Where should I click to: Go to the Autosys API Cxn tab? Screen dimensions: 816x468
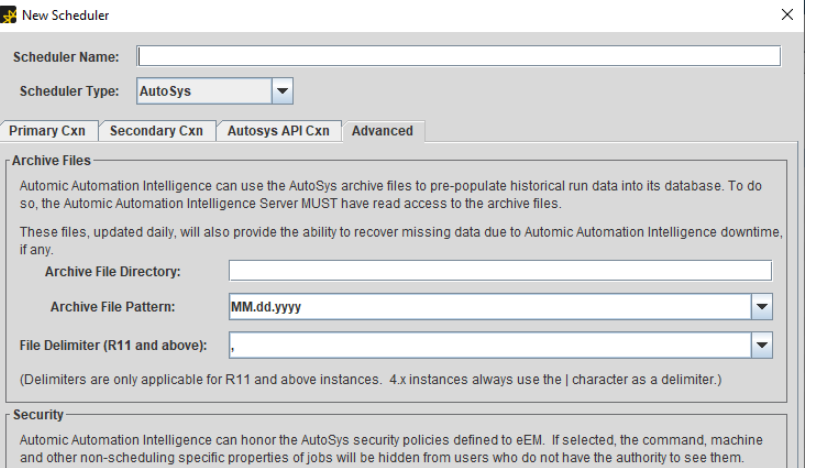[x=278, y=131]
